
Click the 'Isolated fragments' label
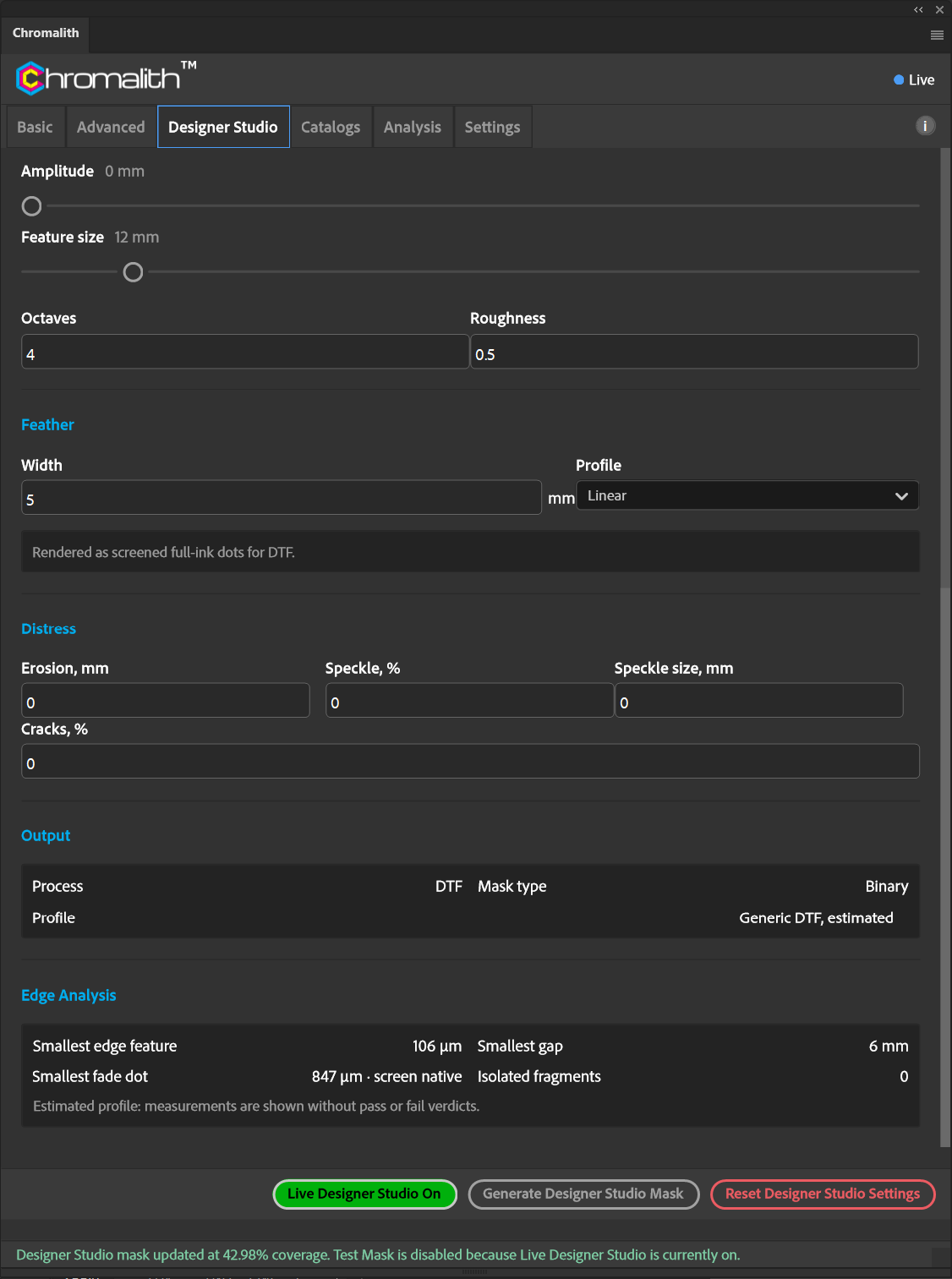539,1076
